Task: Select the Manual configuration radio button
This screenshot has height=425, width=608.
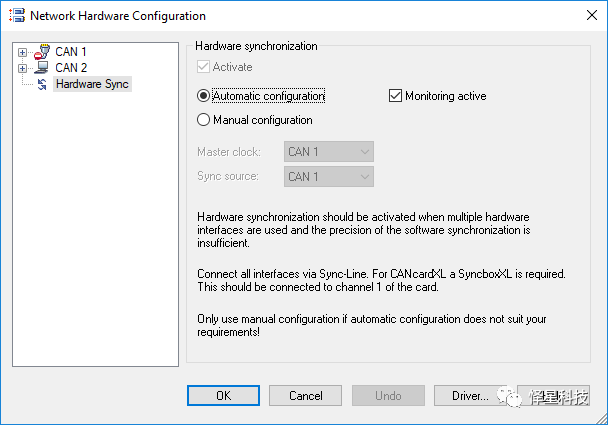Action: tap(204, 120)
